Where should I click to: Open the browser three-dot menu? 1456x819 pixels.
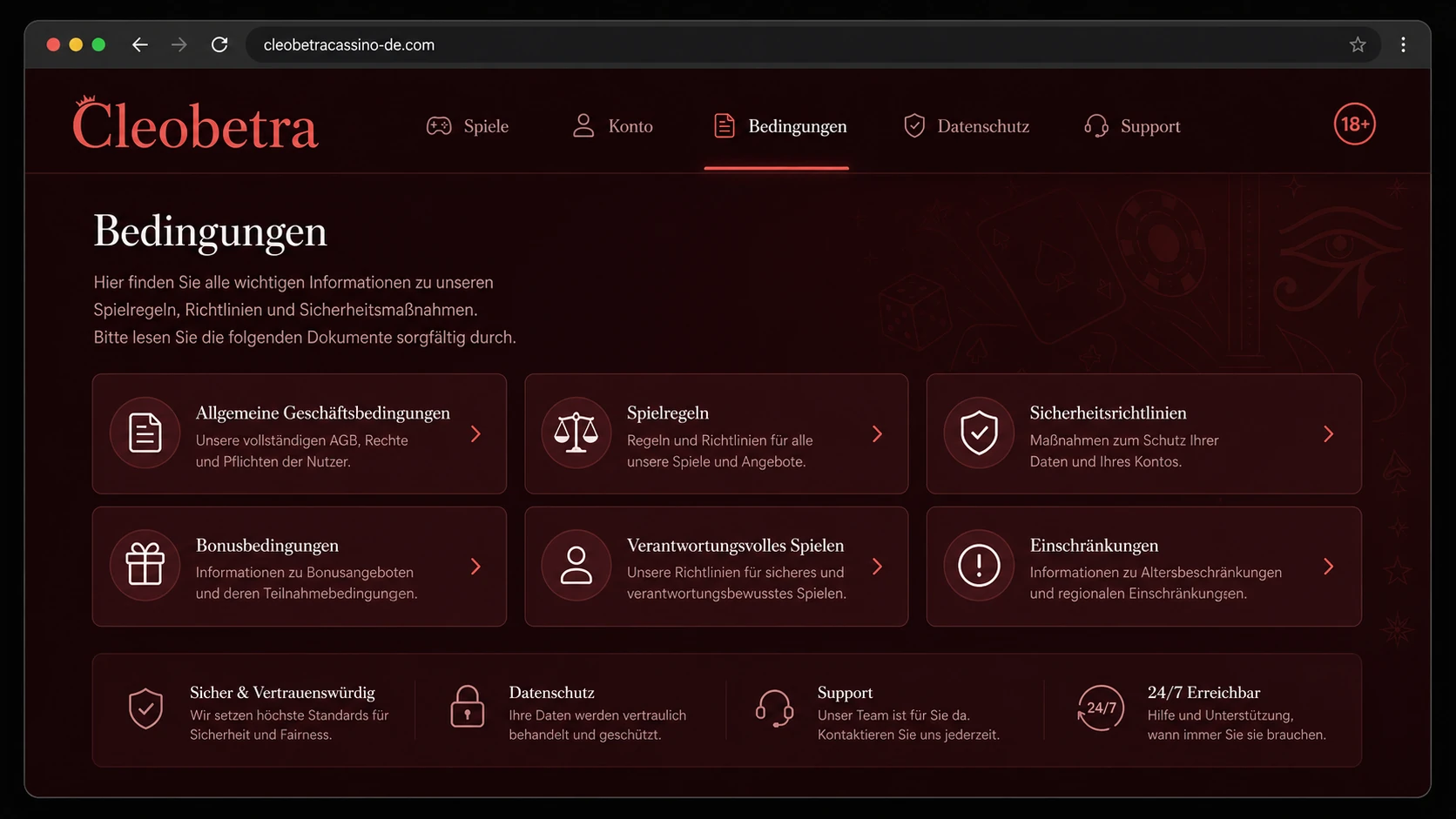[1403, 44]
